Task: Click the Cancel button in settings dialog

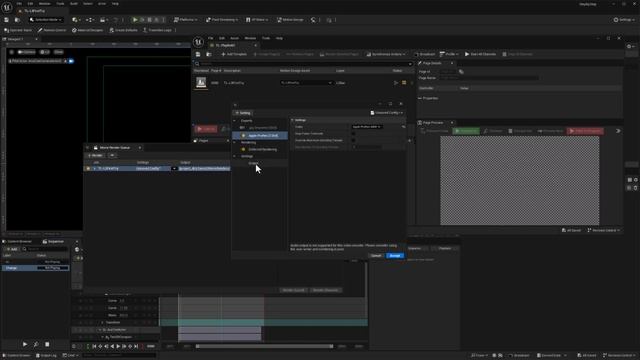Action: [x=376, y=256]
